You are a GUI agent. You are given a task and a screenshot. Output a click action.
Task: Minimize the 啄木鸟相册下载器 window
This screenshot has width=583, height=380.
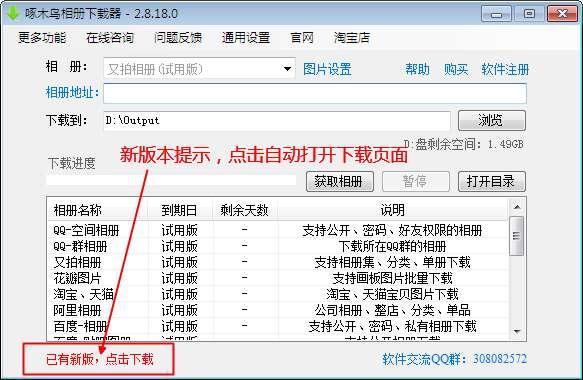coord(496,14)
